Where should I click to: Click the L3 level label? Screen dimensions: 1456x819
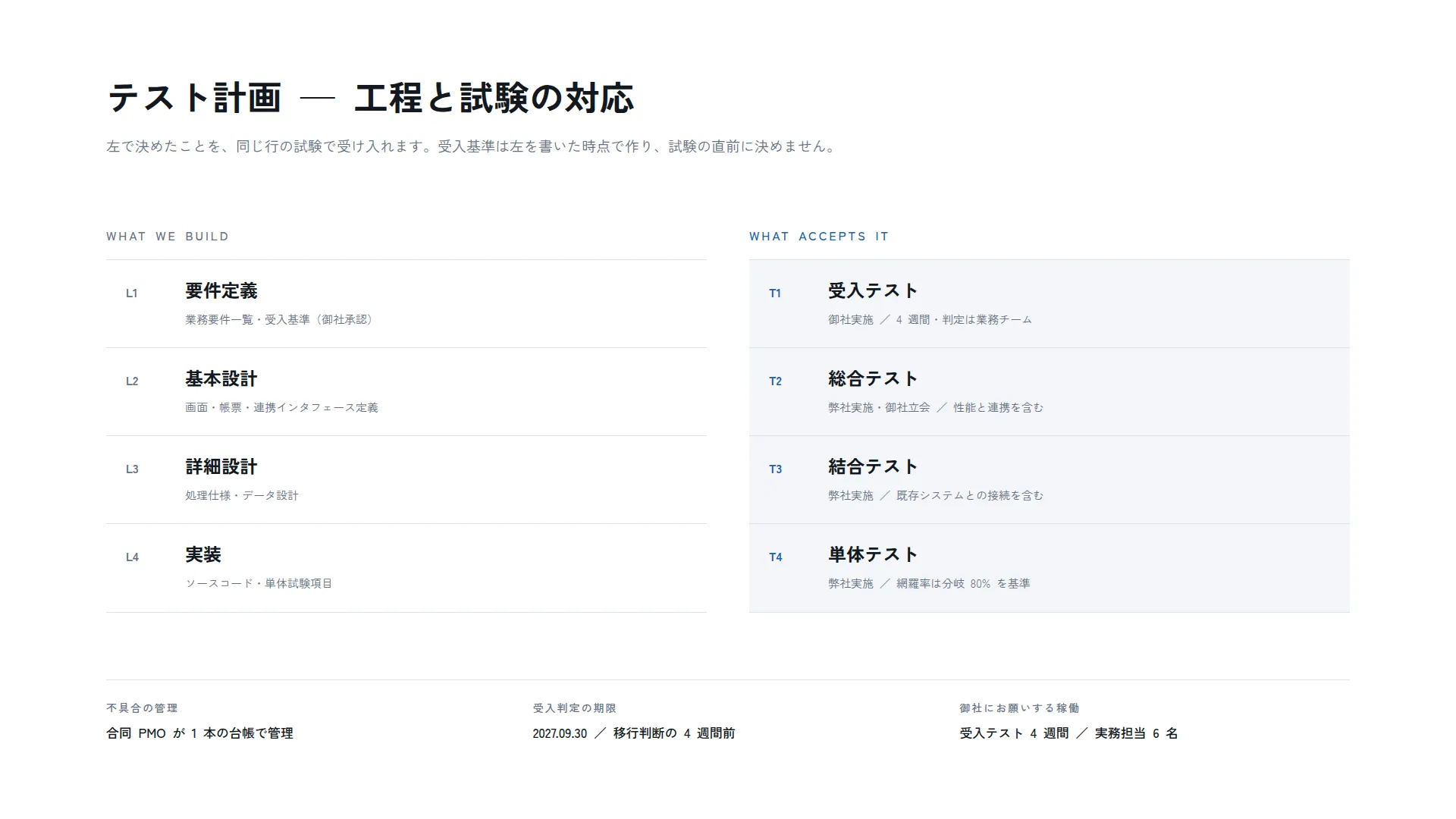click(132, 469)
